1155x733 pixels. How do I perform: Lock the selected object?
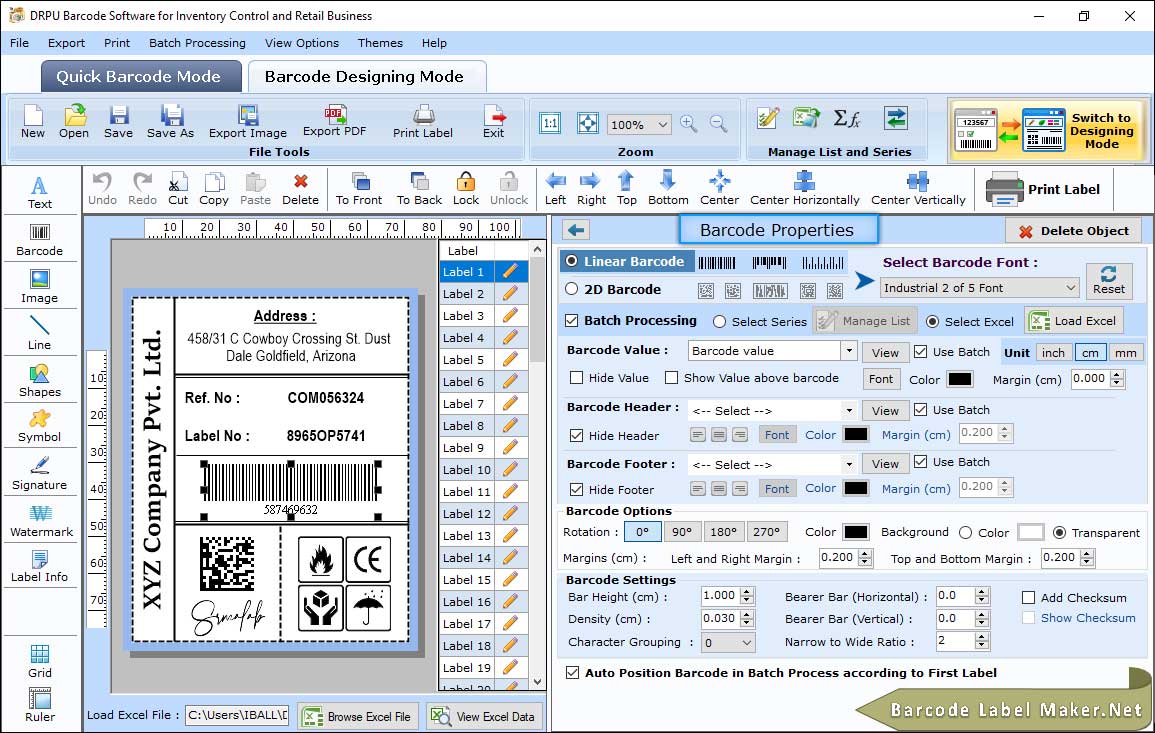pos(466,189)
